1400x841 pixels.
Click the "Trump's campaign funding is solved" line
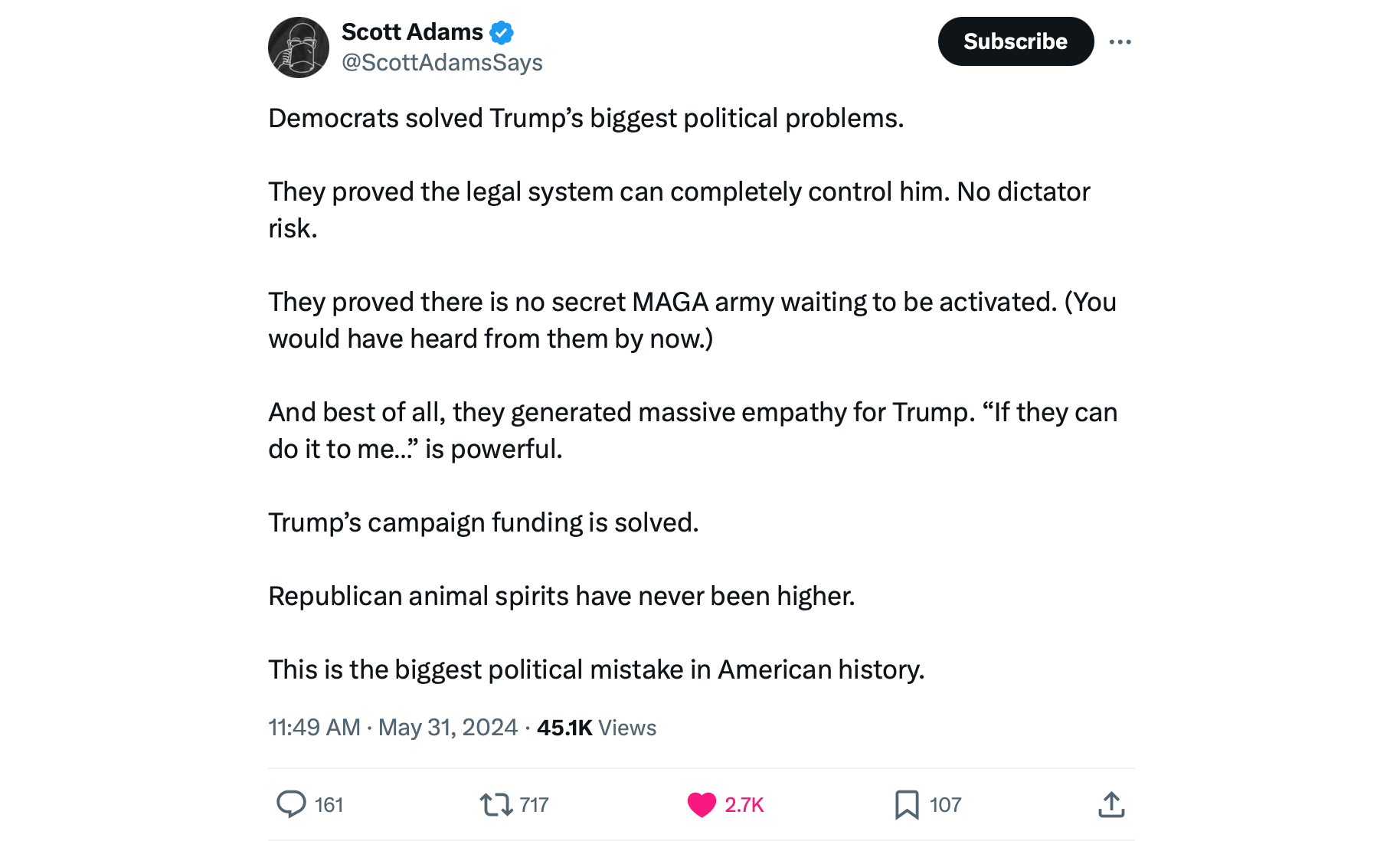(483, 523)
